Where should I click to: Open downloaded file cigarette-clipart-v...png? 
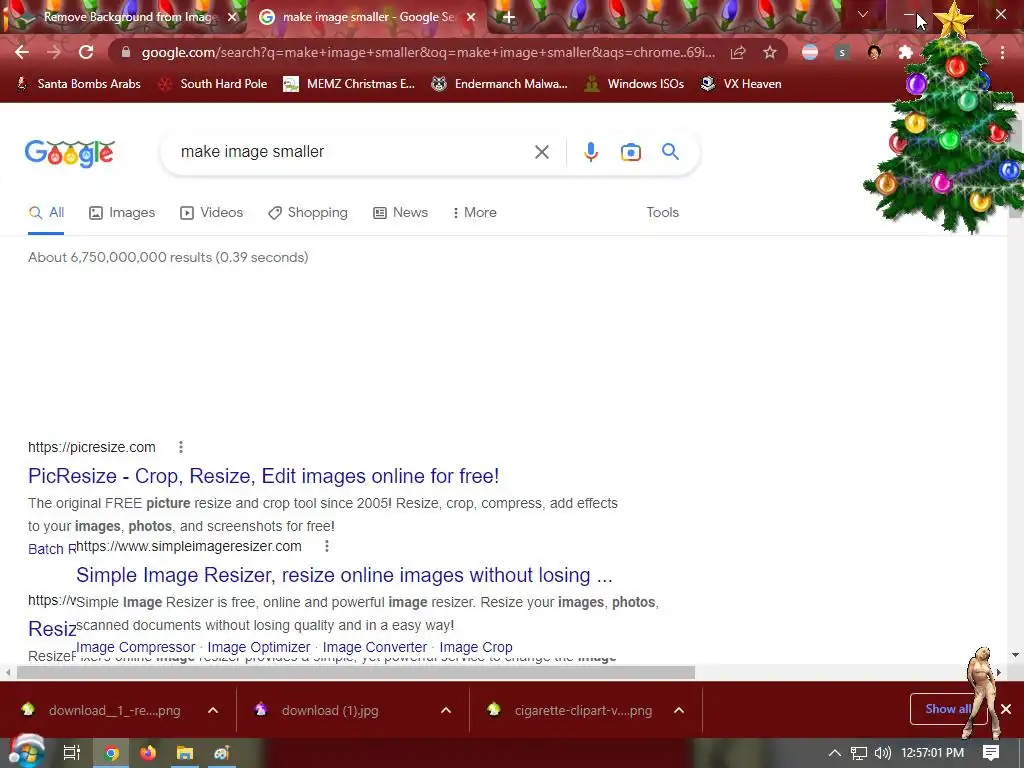pos(572,711)
